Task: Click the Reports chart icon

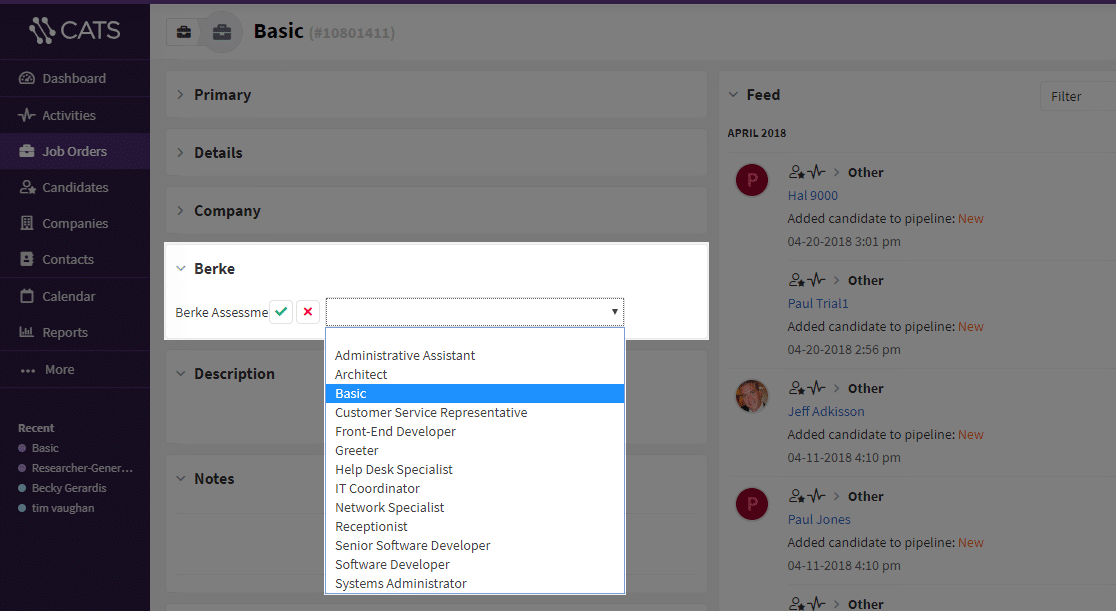Action: click(x=26, y=332)
